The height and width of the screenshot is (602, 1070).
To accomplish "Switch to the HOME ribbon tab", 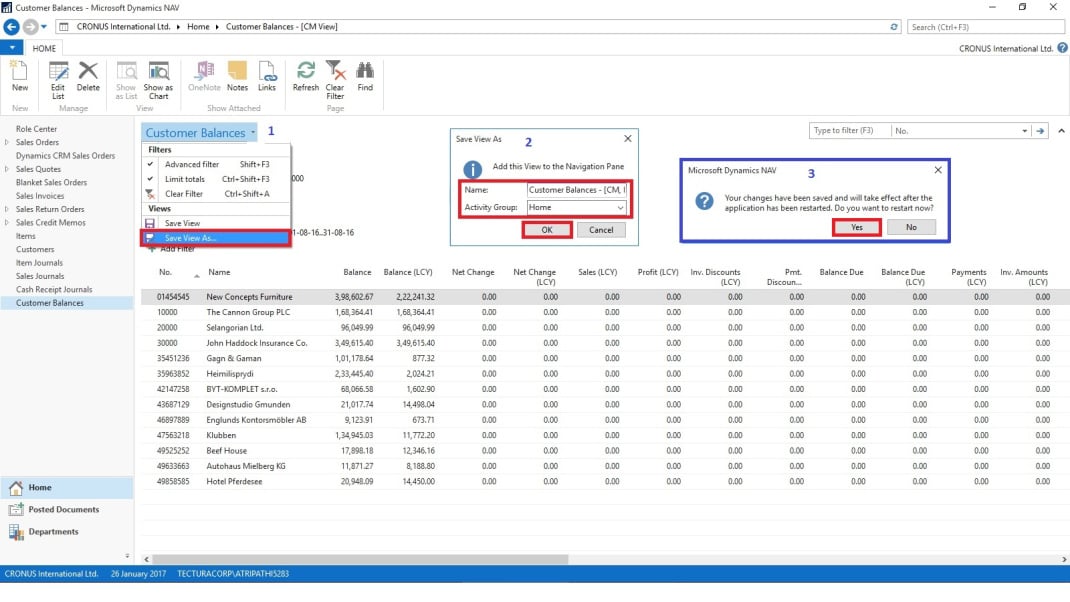I will click(44, 47).
